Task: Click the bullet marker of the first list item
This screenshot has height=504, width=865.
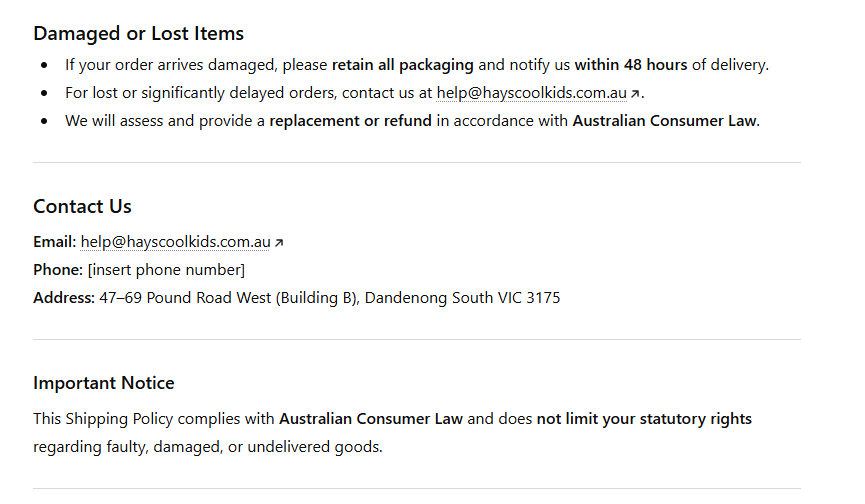Action: coord(44,66)
